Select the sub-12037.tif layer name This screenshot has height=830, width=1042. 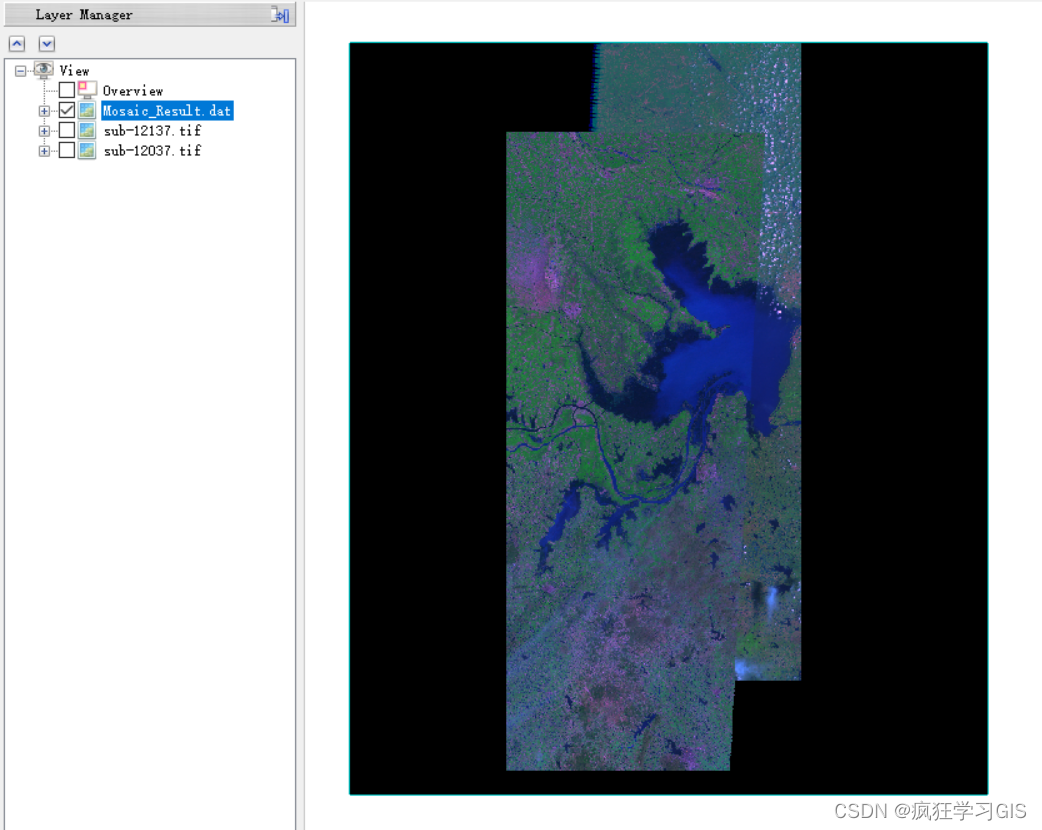point(152,151)
